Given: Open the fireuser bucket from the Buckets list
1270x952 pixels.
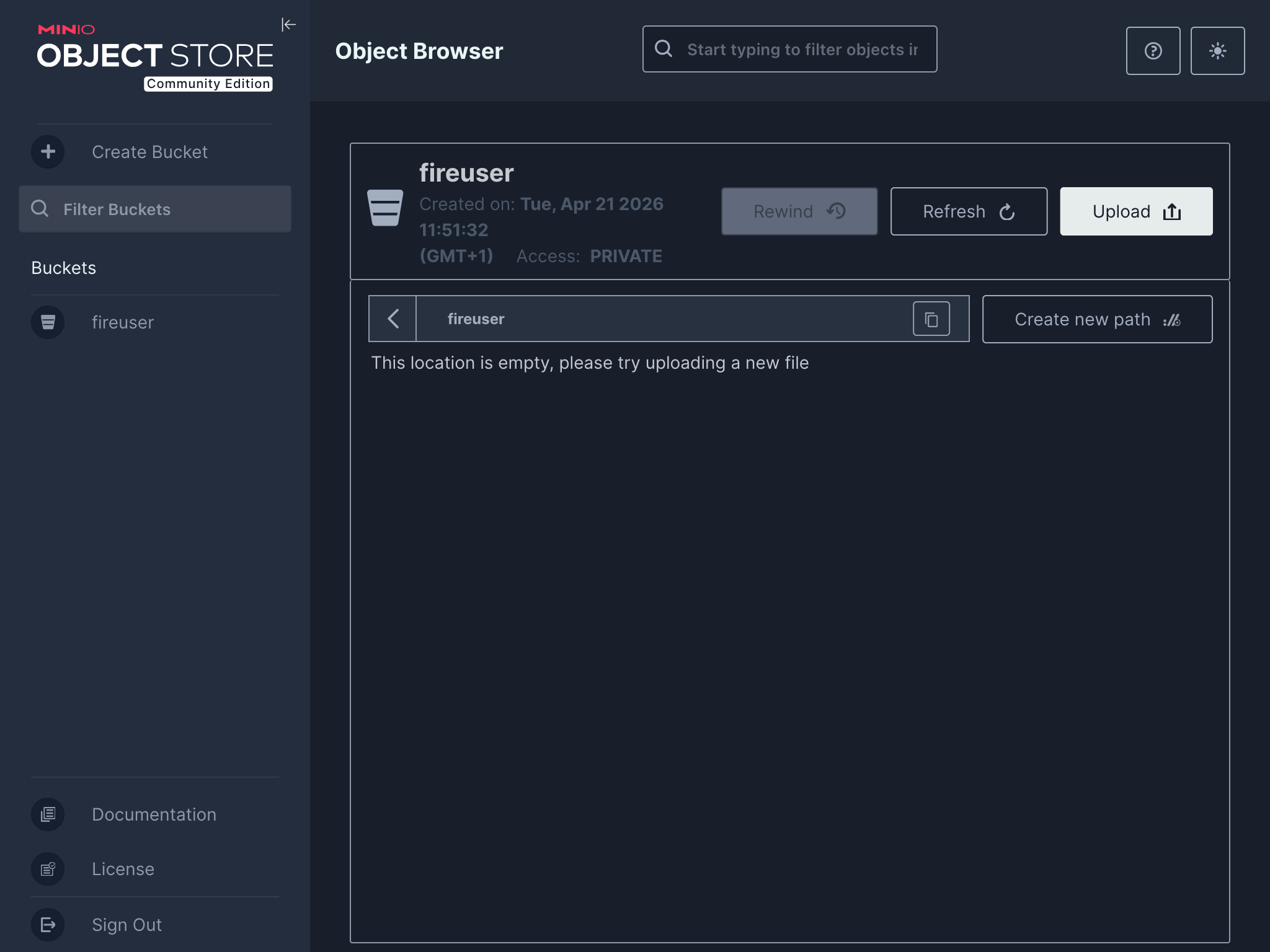Looking at the screenshot, I should (x=123, y=322).
